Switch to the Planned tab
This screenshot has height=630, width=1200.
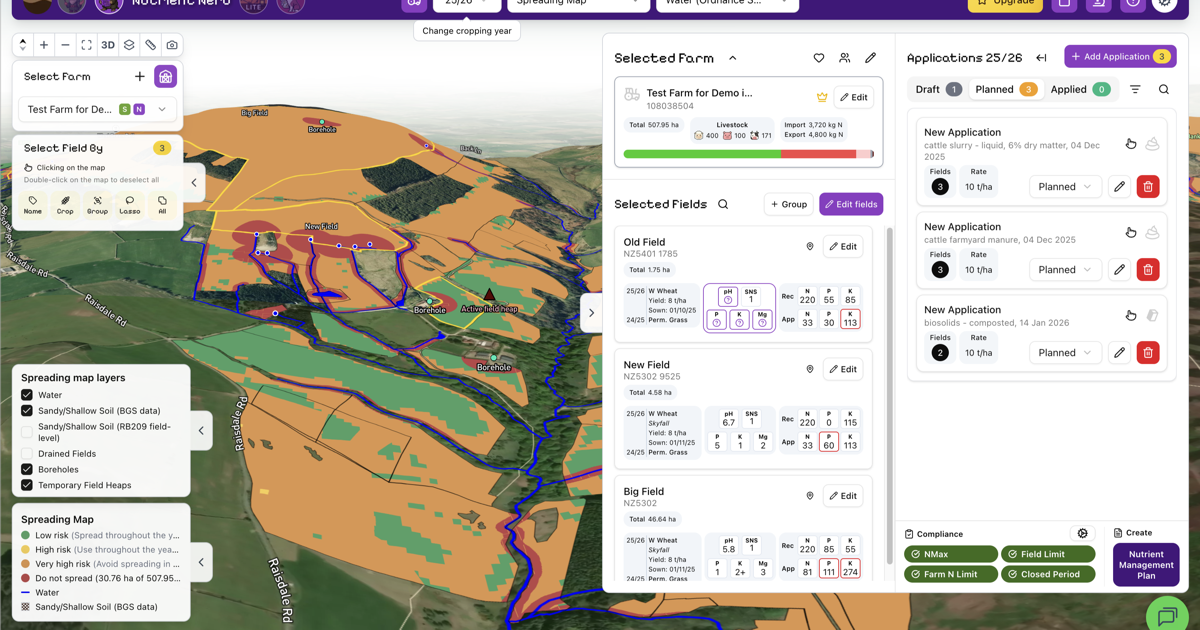coord(1006,89)
